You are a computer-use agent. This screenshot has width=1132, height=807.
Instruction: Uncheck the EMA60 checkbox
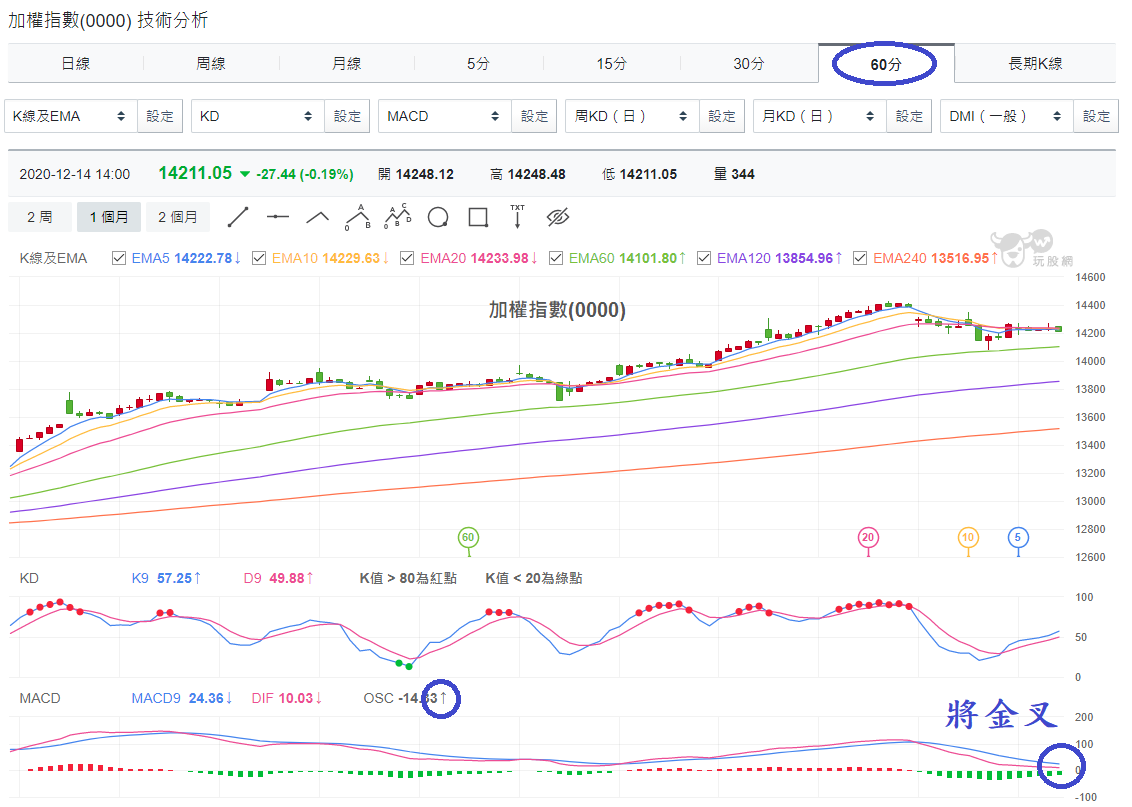click(x=556, y=258)
